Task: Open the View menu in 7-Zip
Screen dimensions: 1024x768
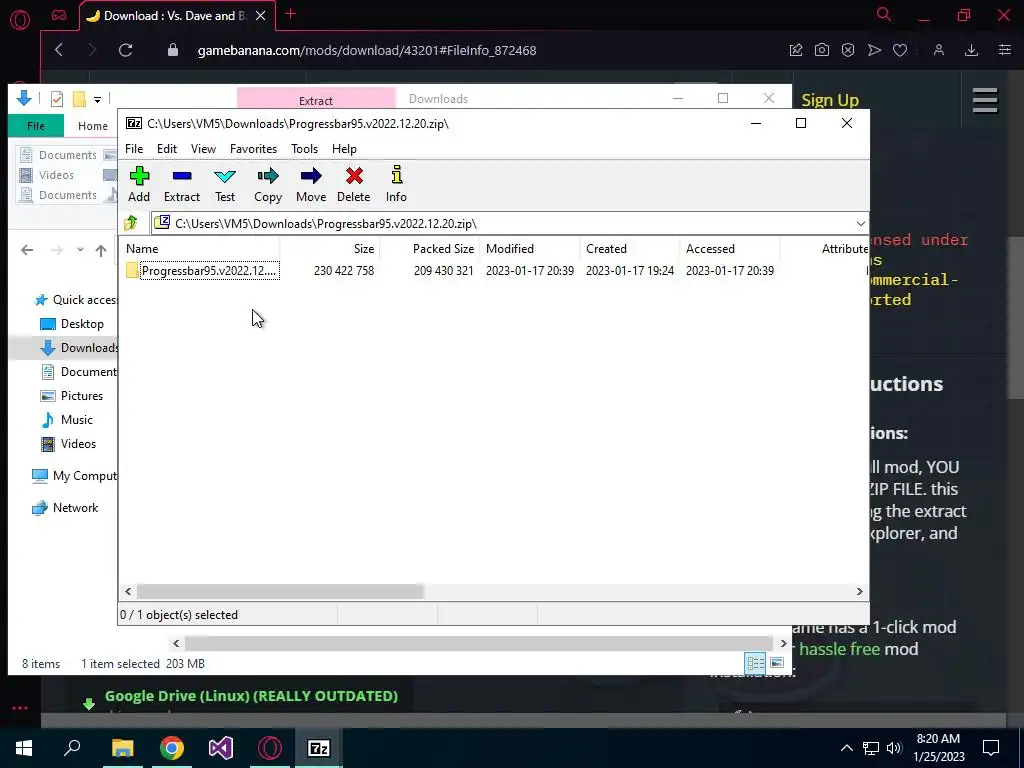Action: (203, 149)
